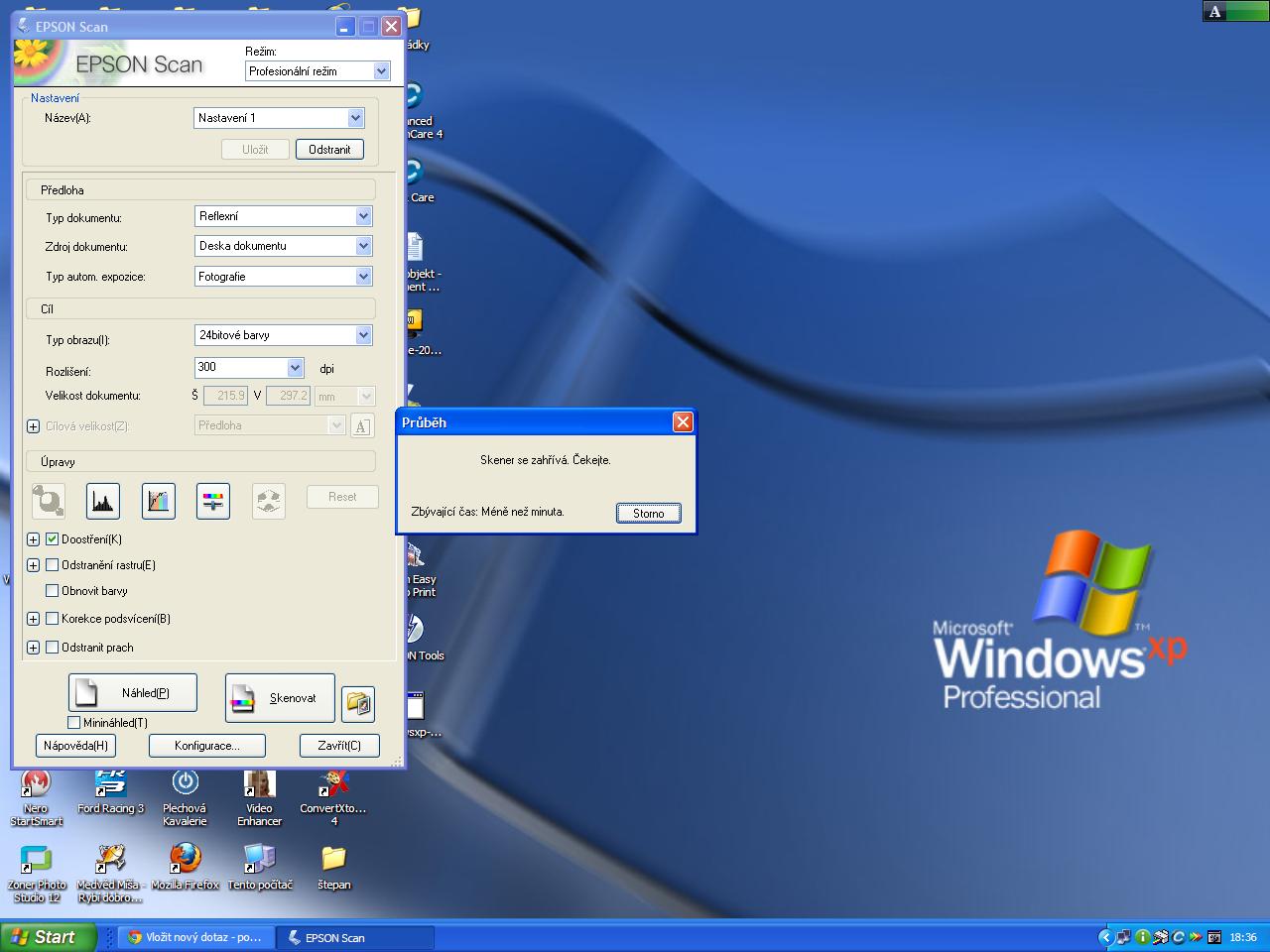Expand the Korekce podsvícení options
The image size is (1270, 952).
click(33, 619)
